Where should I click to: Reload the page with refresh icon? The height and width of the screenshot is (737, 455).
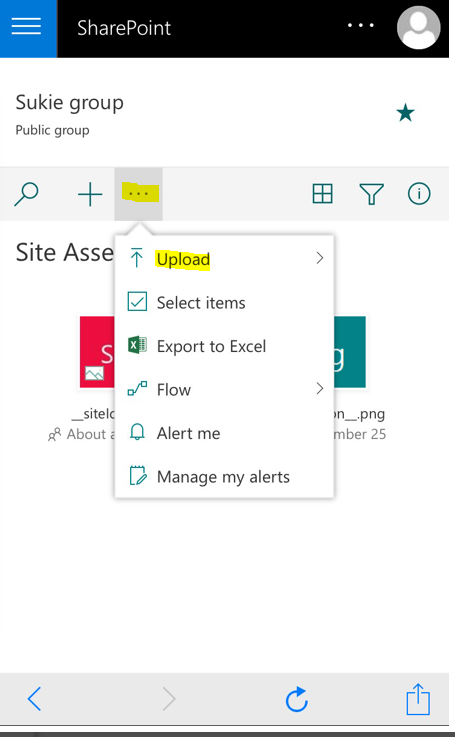point(297,699)
